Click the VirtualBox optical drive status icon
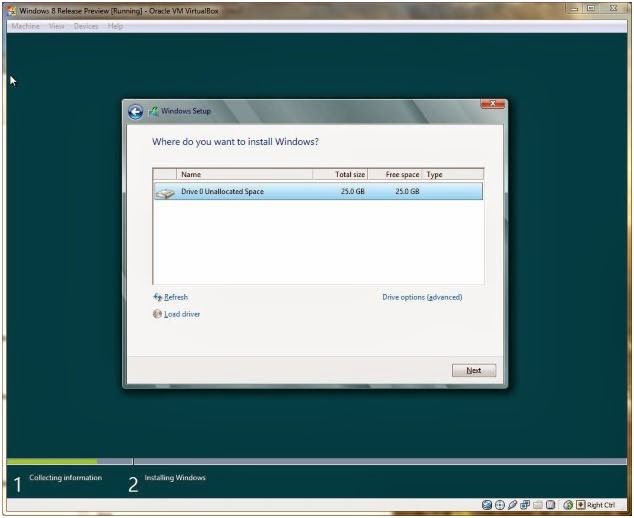634x518 pixels. pyautogui.click(x=500, y=505)
